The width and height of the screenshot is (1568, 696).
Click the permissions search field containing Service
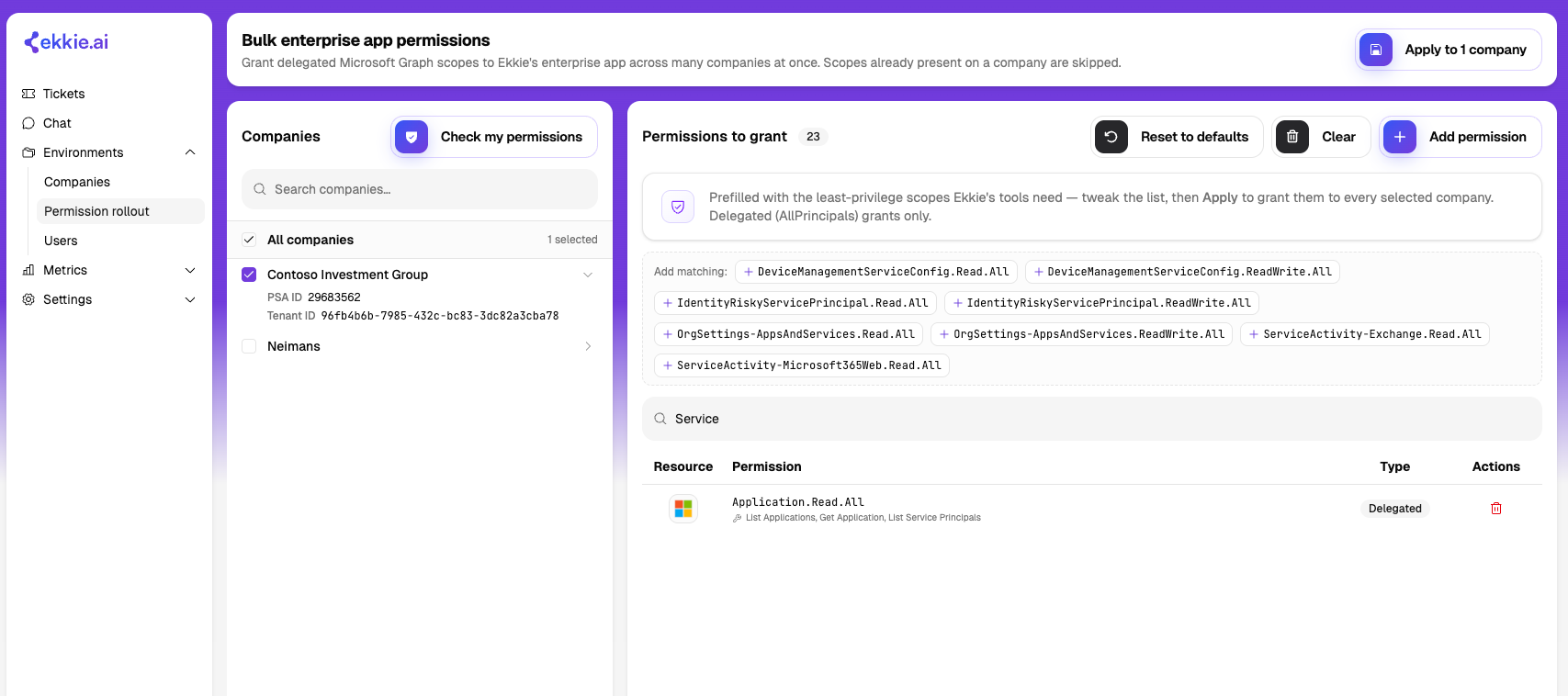click(x=1091, y=419)
